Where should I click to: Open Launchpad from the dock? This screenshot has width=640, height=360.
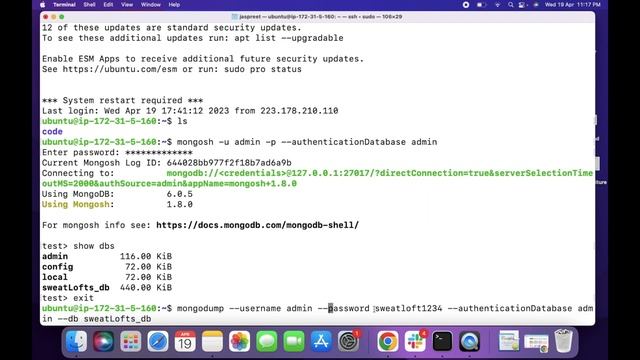(131, 341)
